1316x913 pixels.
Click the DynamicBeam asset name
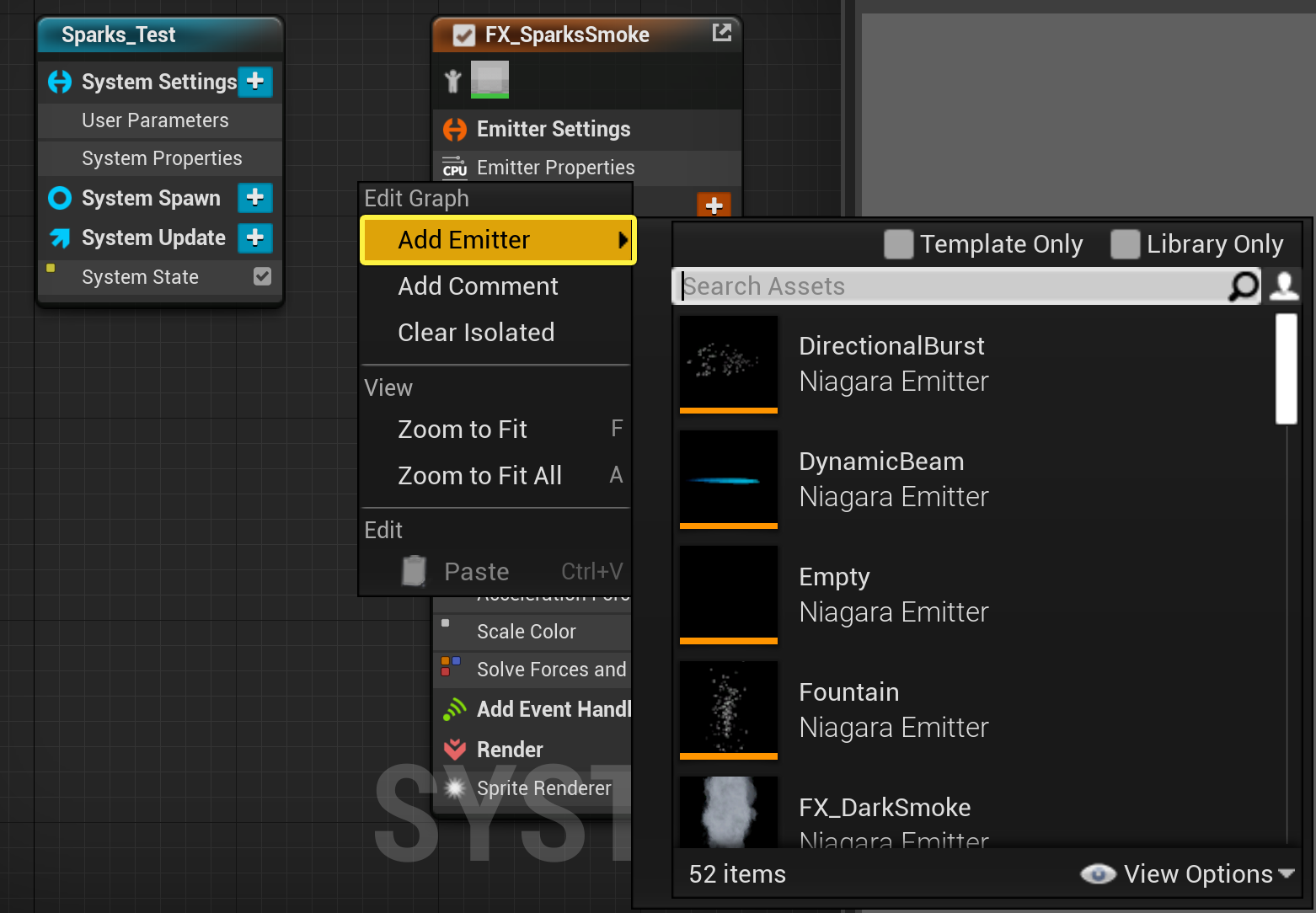click(x=881, y=462)
